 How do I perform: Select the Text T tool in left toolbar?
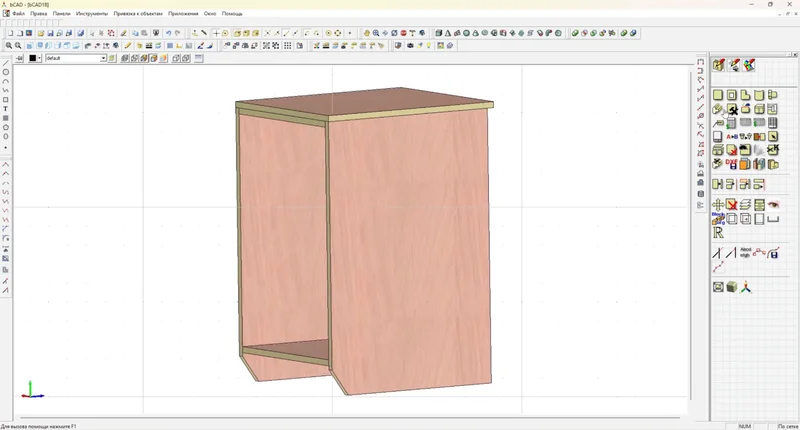pyautogui.click(x=6, y=109)
